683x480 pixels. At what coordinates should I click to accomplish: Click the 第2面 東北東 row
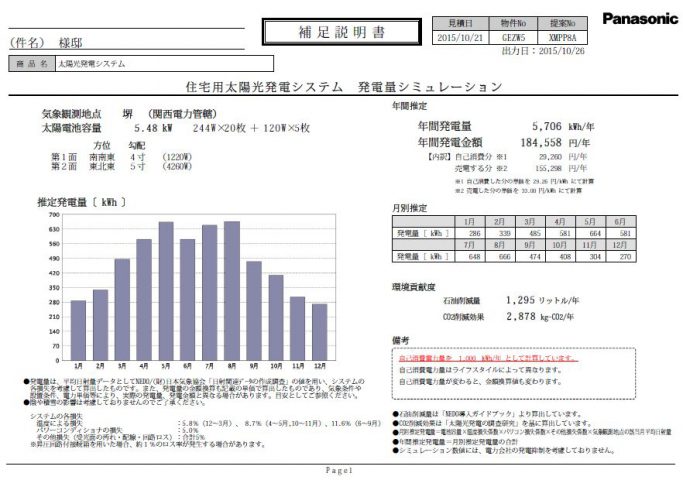(121, 166)
